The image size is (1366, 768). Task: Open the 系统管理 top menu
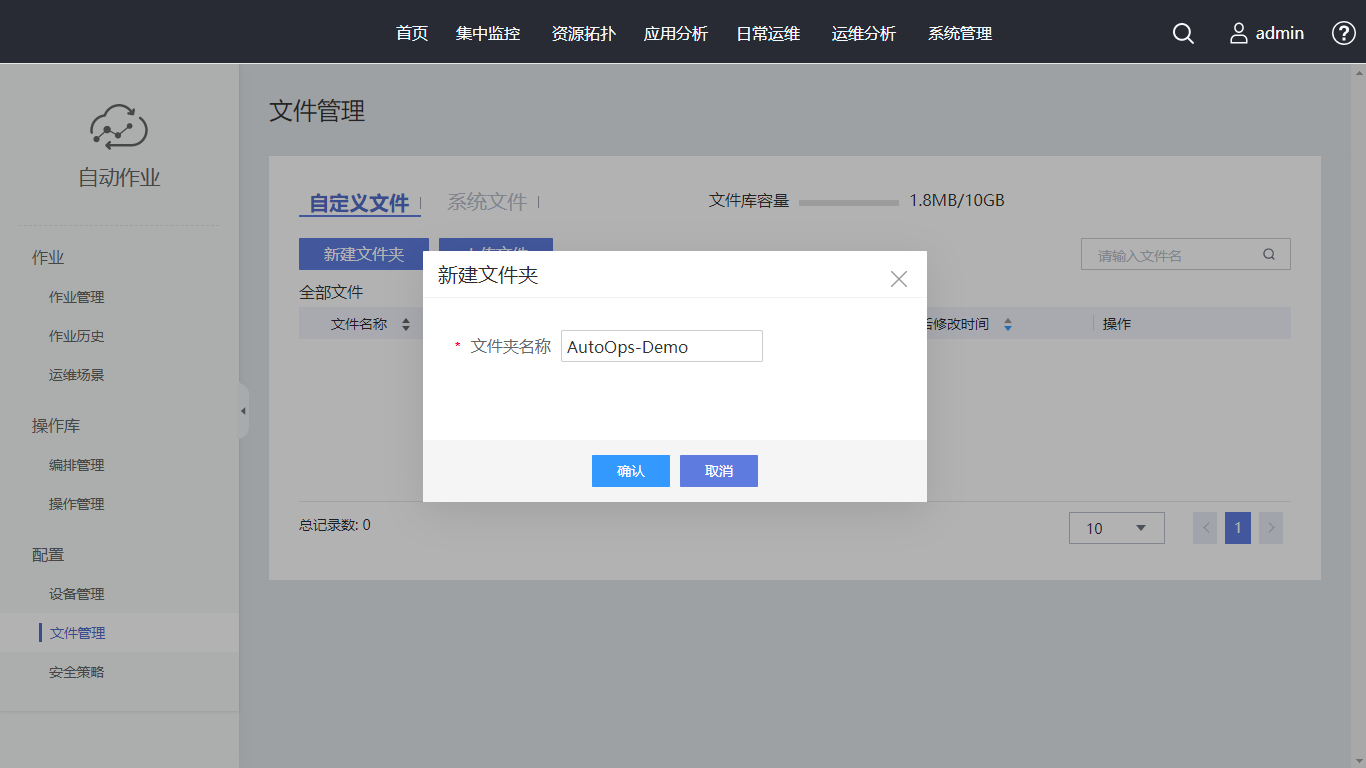tap(959, 34)
